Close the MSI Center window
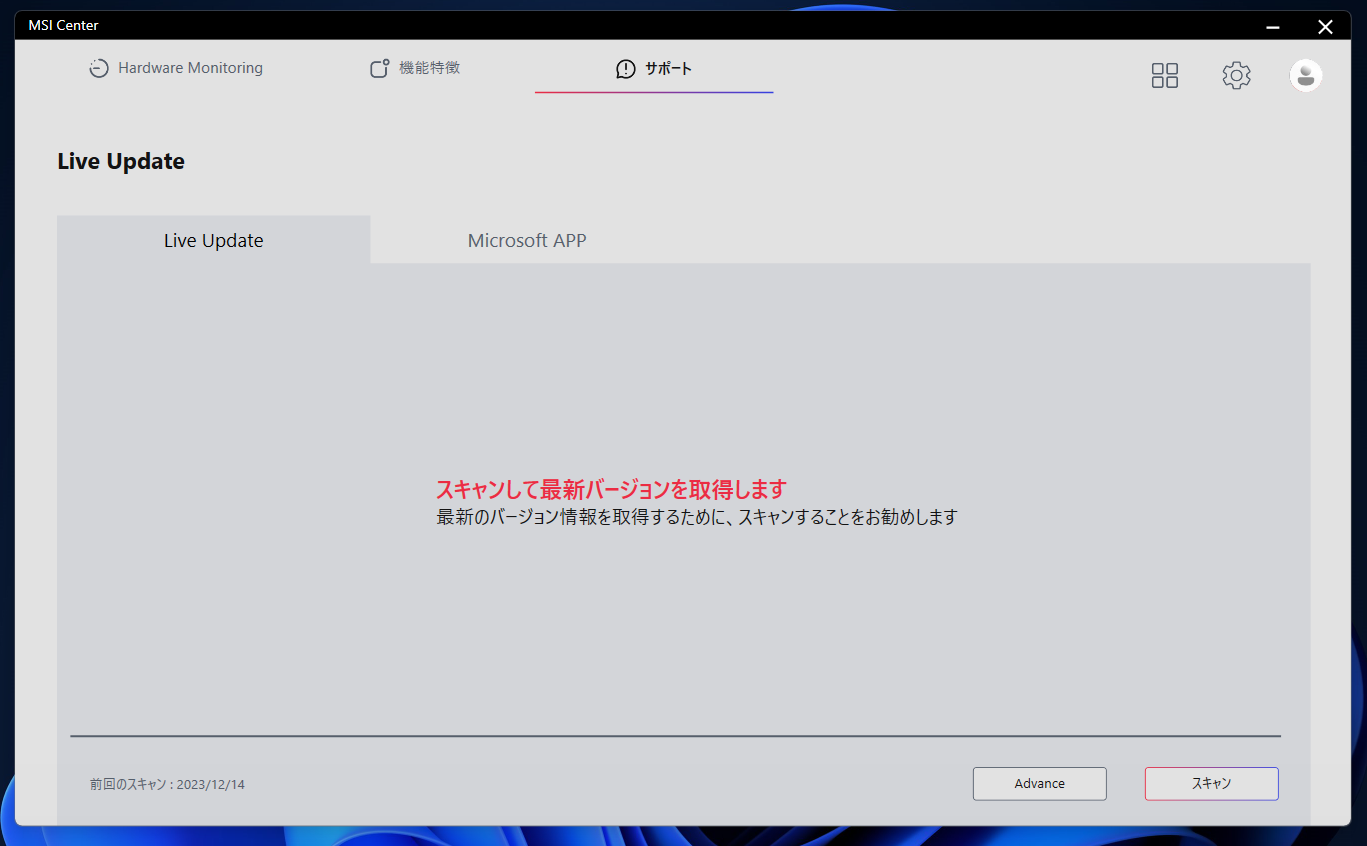1367x846 pixels. [x=1325, y=27]
